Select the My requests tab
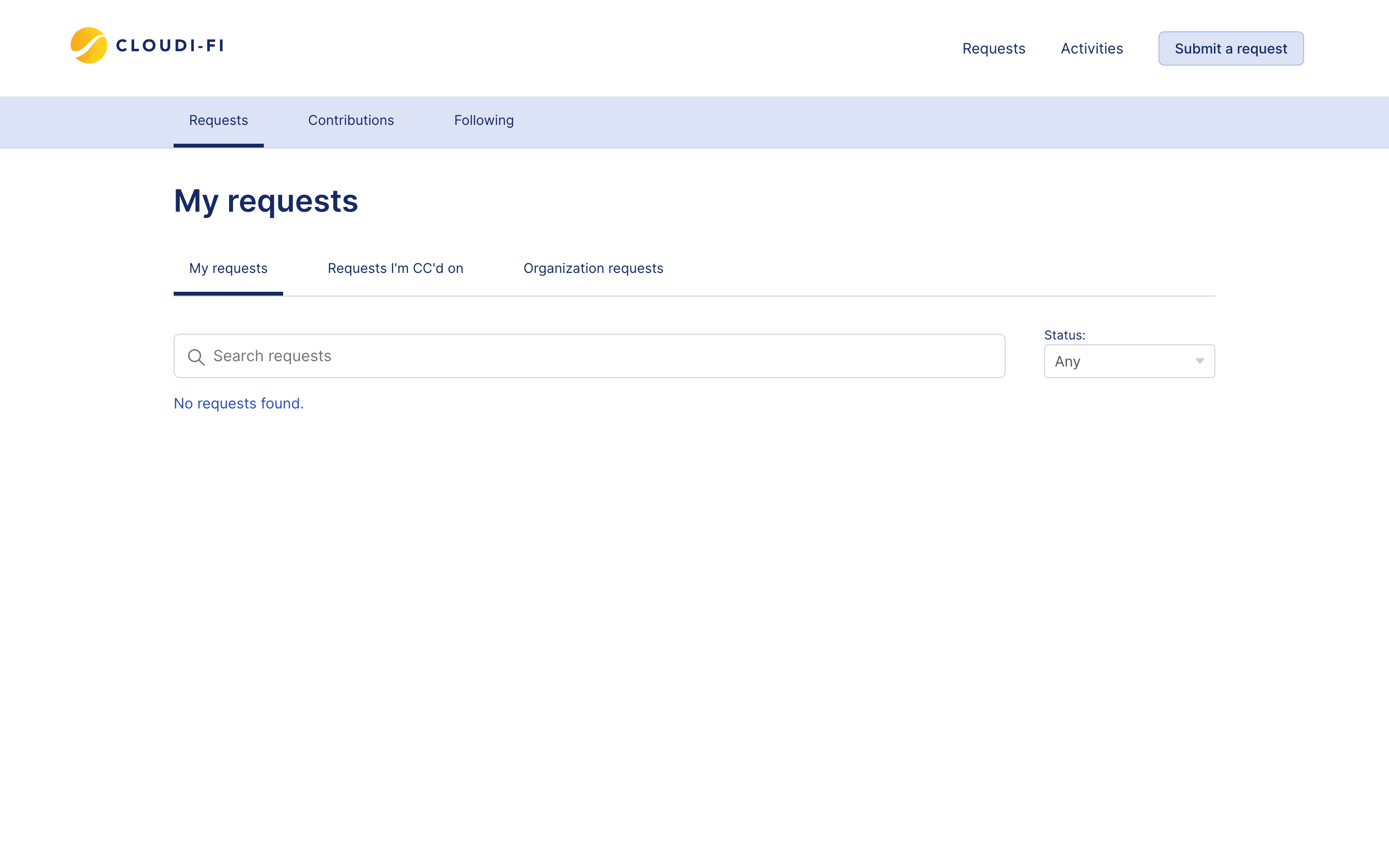 [x=228, y=268]
